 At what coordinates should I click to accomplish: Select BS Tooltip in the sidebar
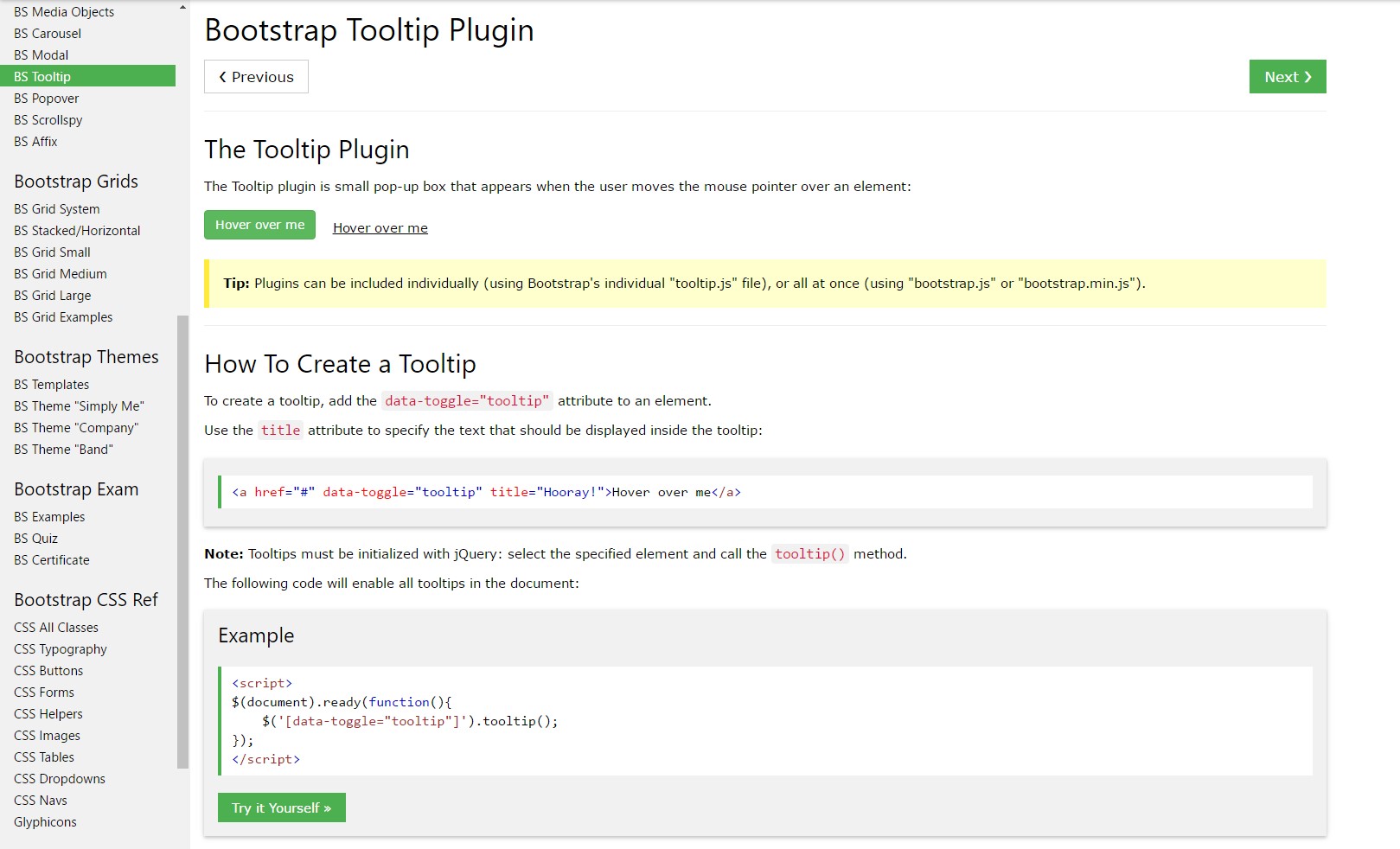point(42,76)
